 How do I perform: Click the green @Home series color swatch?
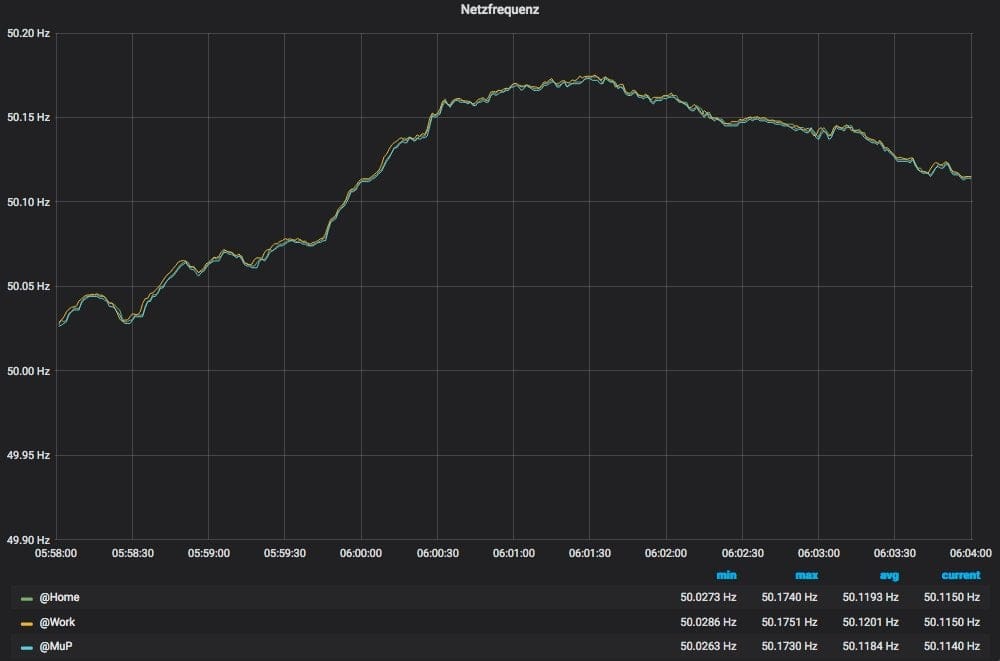27,598
